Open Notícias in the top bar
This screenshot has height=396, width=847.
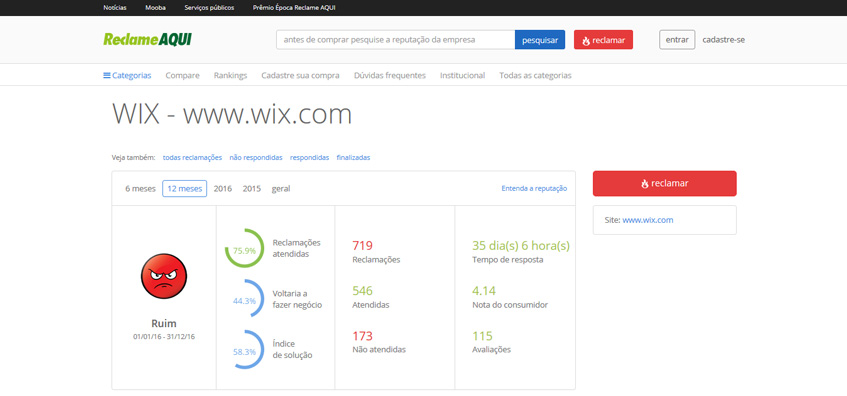(115, 8)
